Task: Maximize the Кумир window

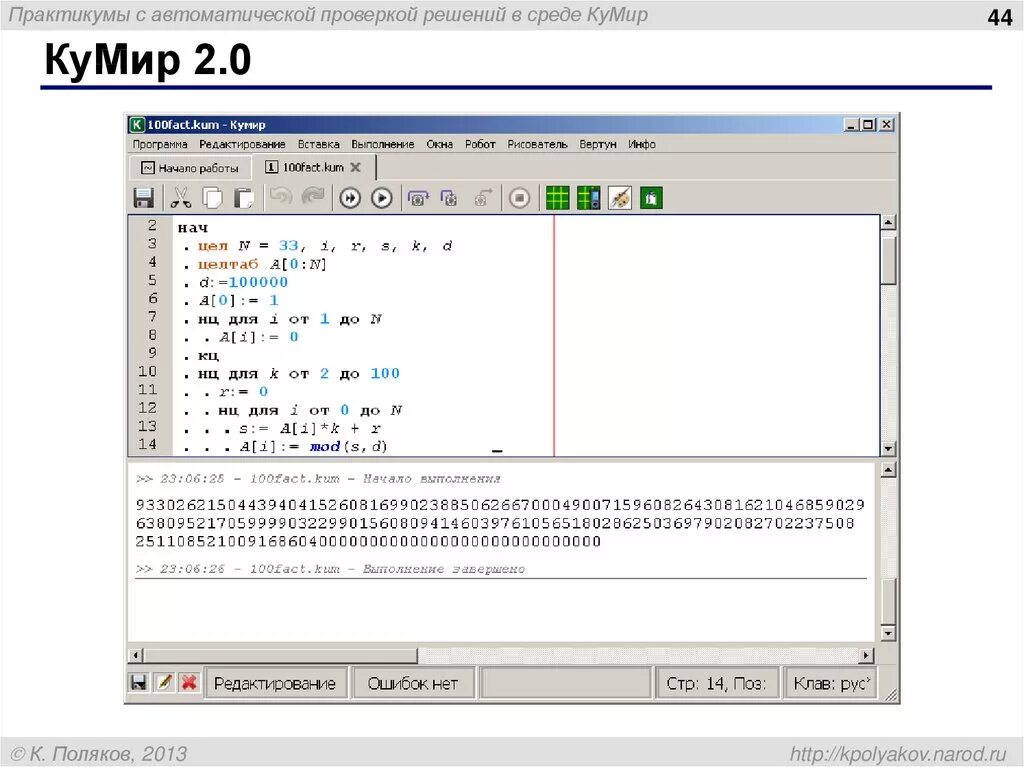Action: pyautogui.click(x=869, y=124)
